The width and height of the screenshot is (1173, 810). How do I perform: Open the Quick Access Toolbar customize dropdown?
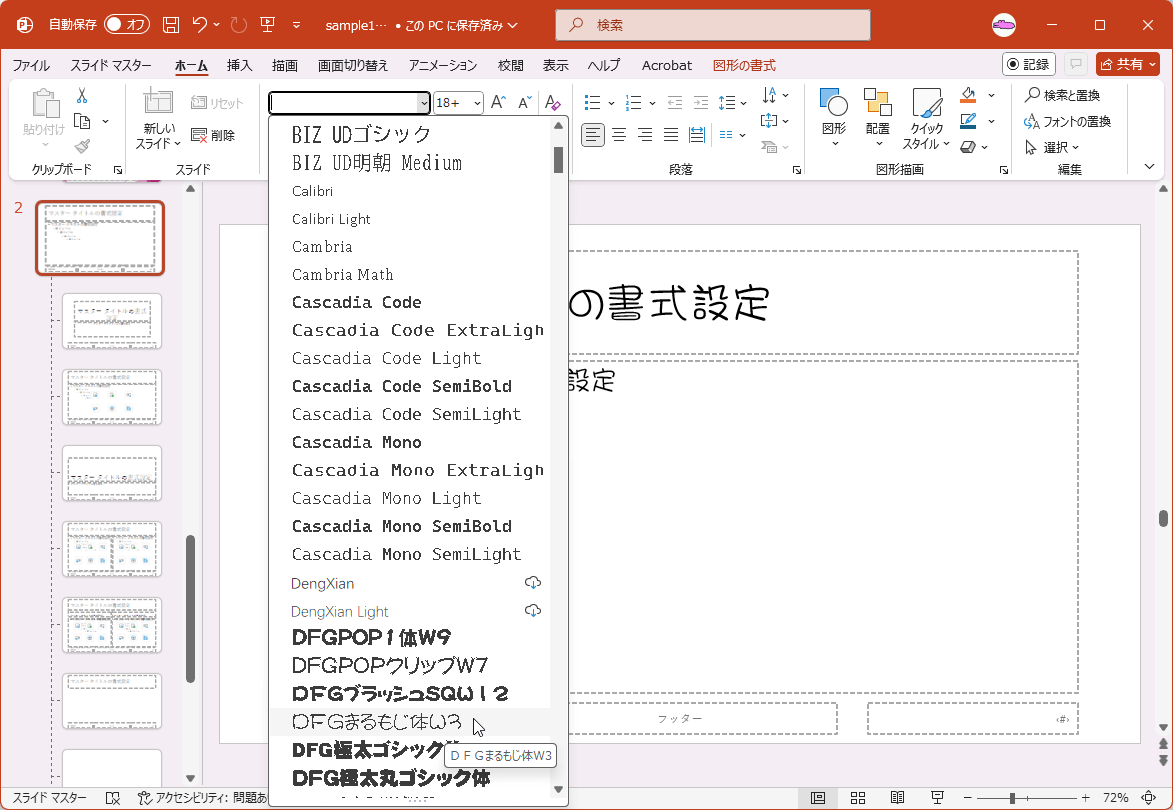point(296,25)
